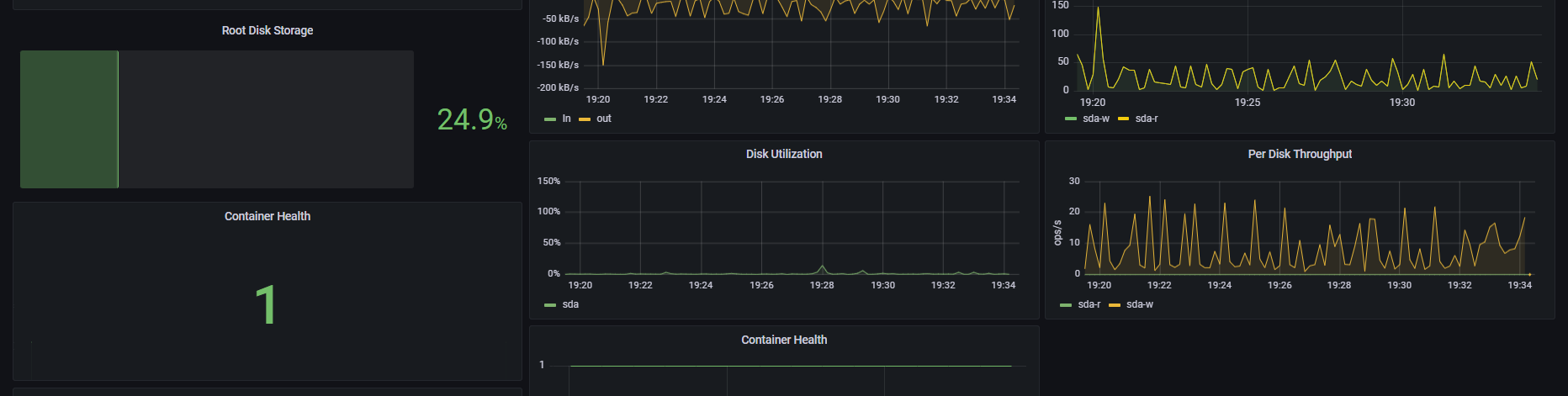1568x396 pixels.
Task: Click the yellow sda-r color swatch in the top-right legend
Action: tap(1123, 119)
